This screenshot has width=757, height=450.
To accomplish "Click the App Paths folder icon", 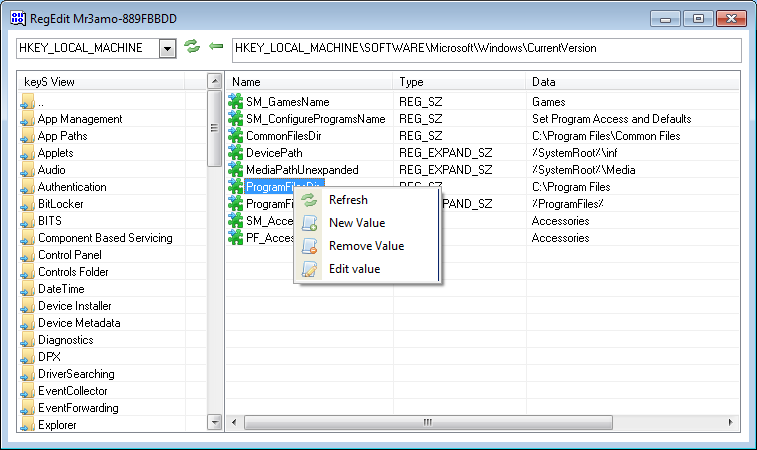I will (28, 136).
